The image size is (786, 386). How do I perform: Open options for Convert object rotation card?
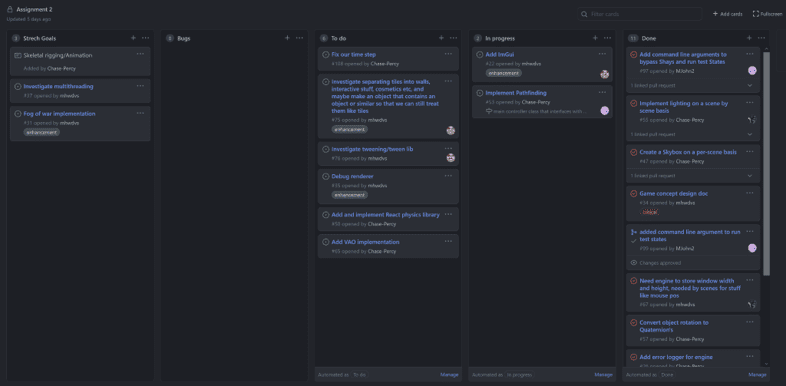(749, 322)
